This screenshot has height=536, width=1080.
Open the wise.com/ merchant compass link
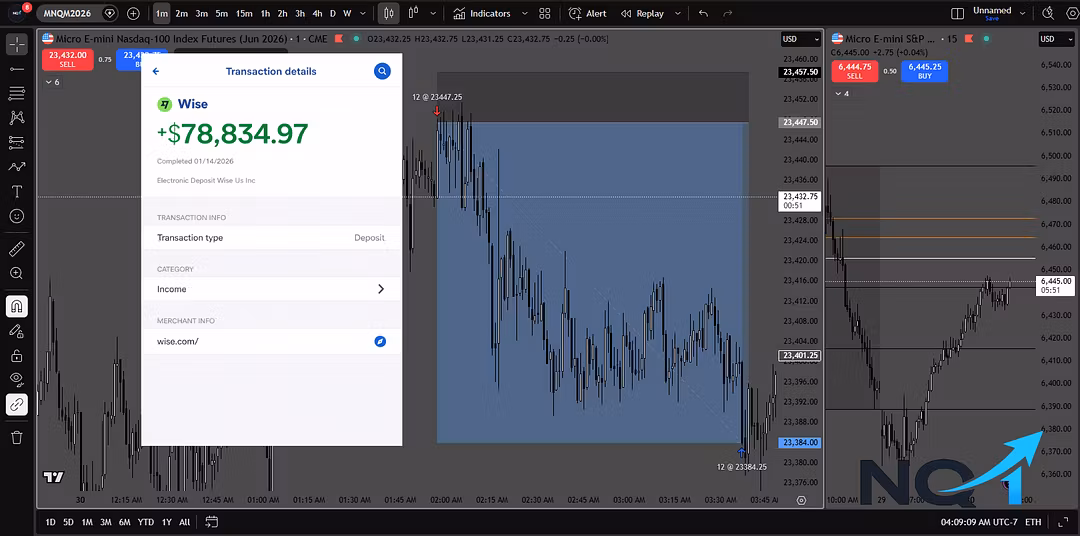(x=380, y=341)
